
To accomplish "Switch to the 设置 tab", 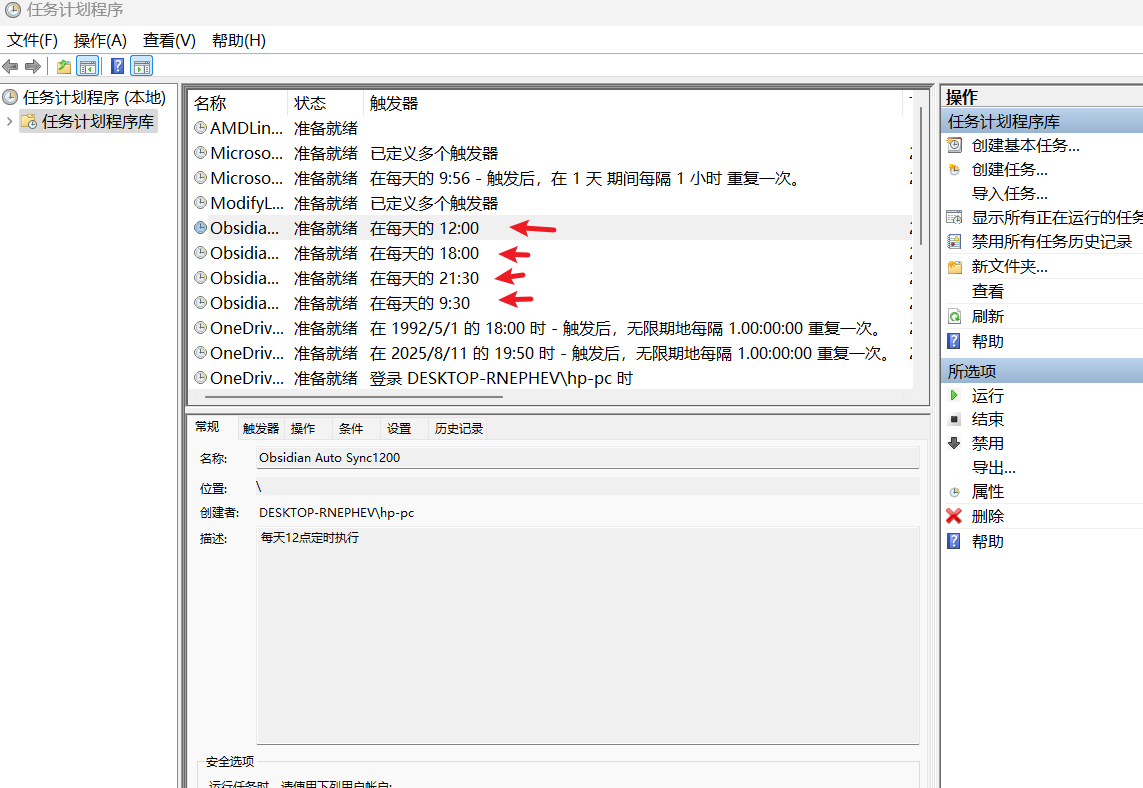I will pos(399,429).
